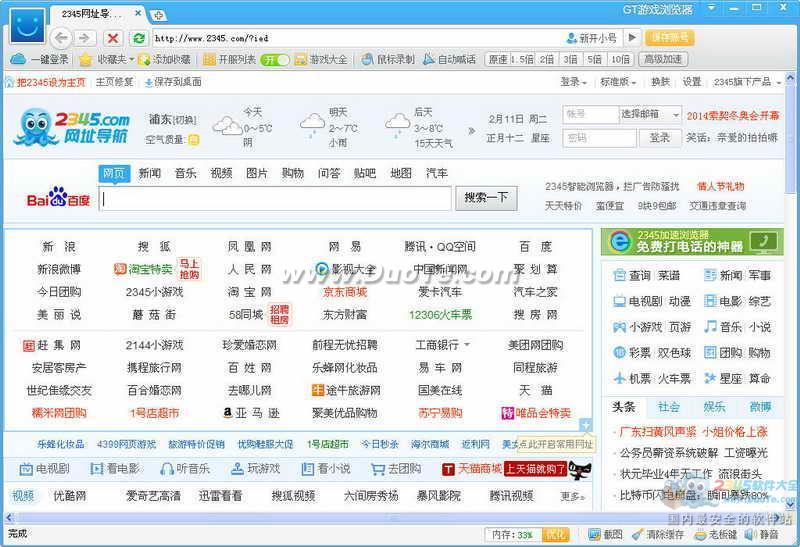Open 影视大全 link with play icon
This screenshot has width=800, height=547.
click(345, 269)
